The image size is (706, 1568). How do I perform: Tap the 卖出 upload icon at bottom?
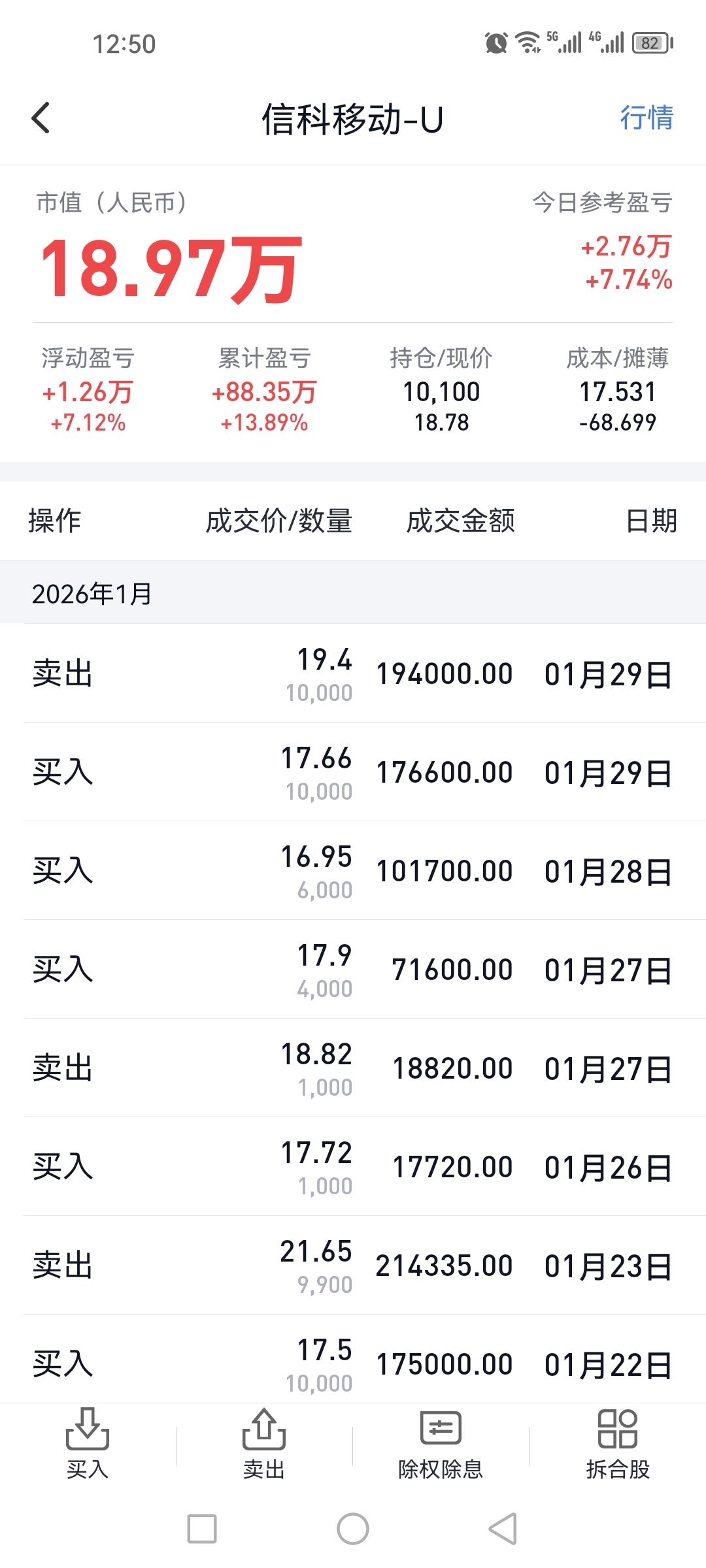pos(263,1431)
